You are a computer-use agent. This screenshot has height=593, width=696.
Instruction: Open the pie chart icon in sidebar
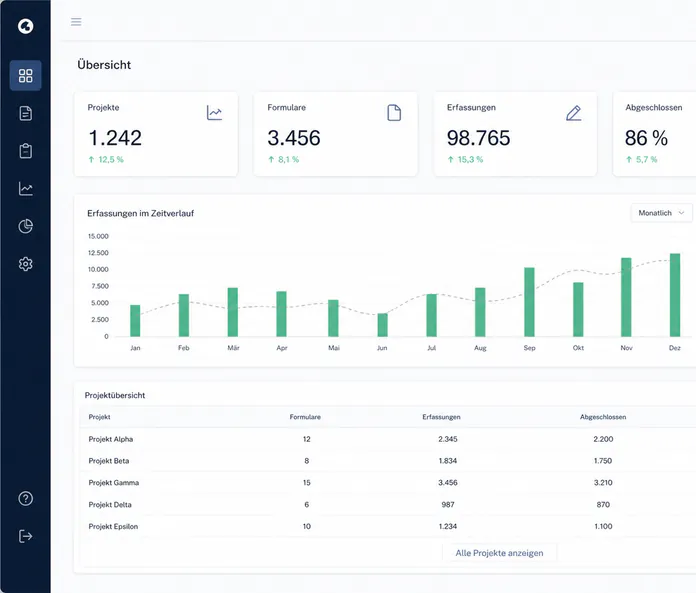(x=25, y=226)
